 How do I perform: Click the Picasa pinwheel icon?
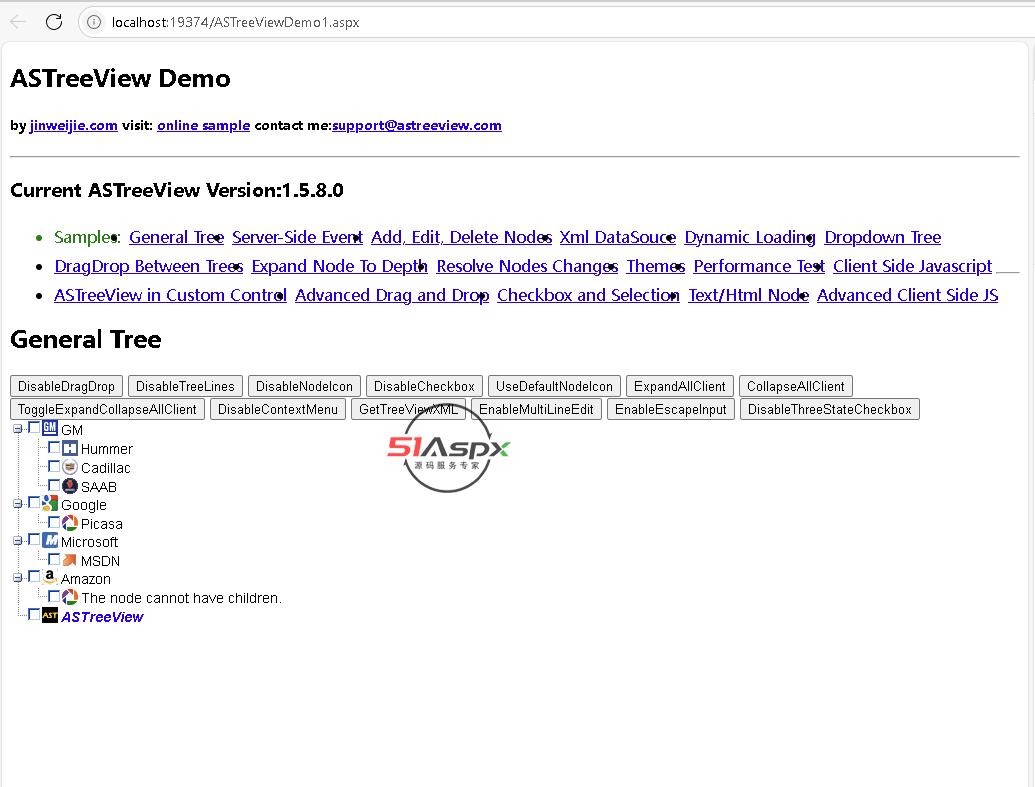click(70, 523)
